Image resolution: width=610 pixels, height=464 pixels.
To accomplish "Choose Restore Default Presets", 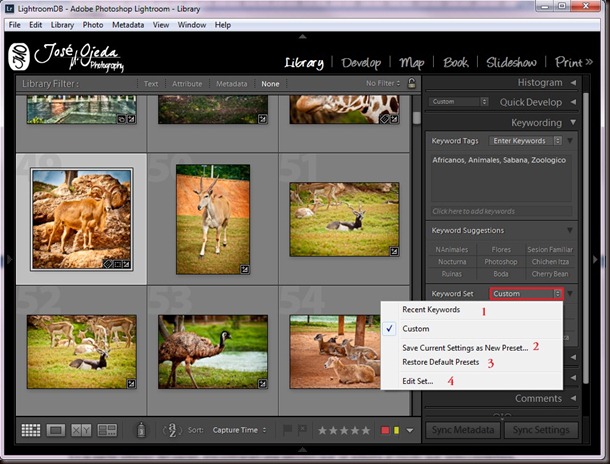I will click(x=472, y=362).
